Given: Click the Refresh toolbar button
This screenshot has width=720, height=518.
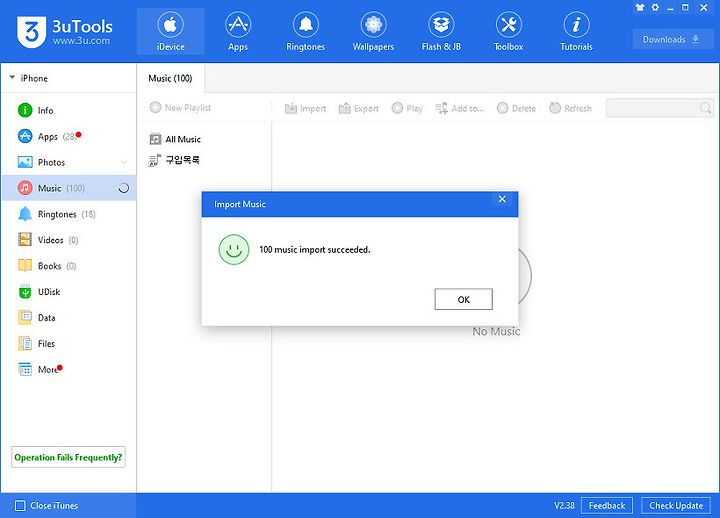Looking at the screenshot, I should (571, 108).
